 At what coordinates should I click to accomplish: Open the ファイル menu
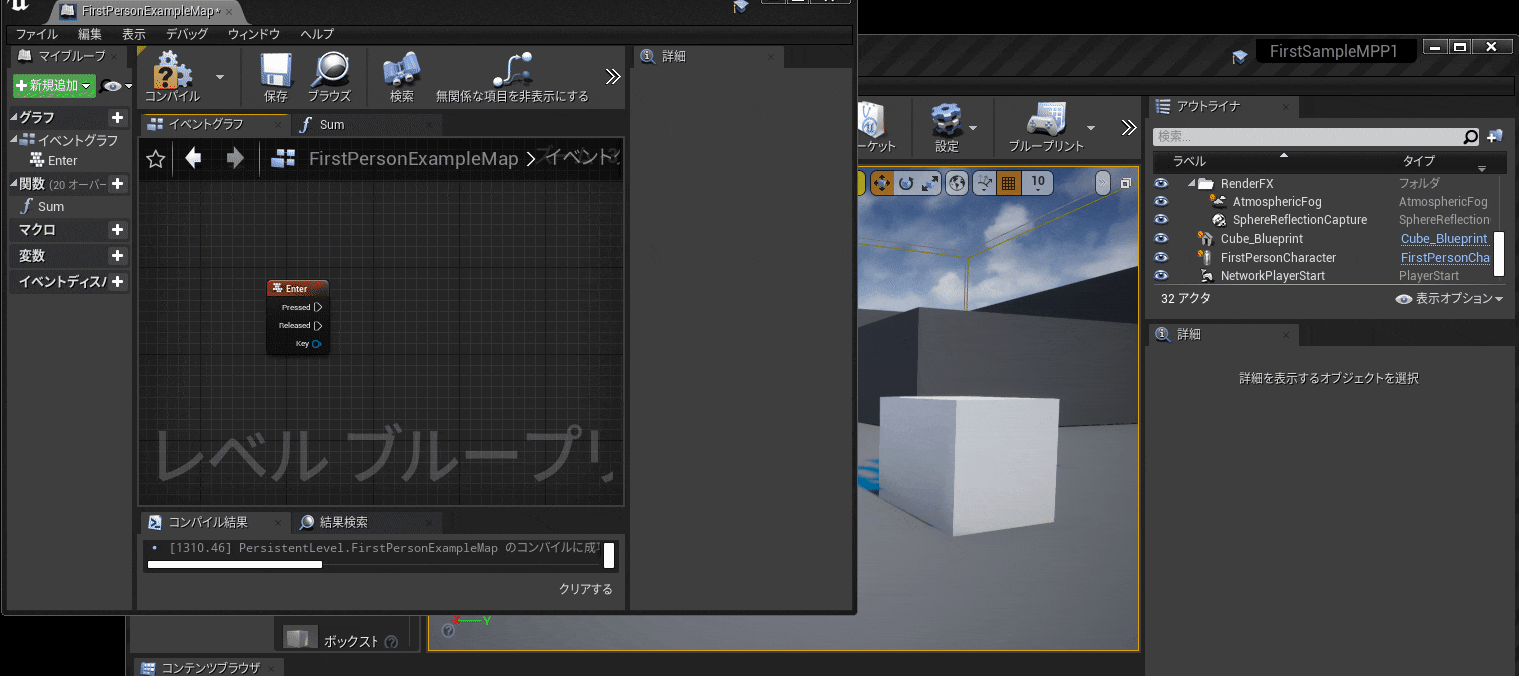[35, 33]
